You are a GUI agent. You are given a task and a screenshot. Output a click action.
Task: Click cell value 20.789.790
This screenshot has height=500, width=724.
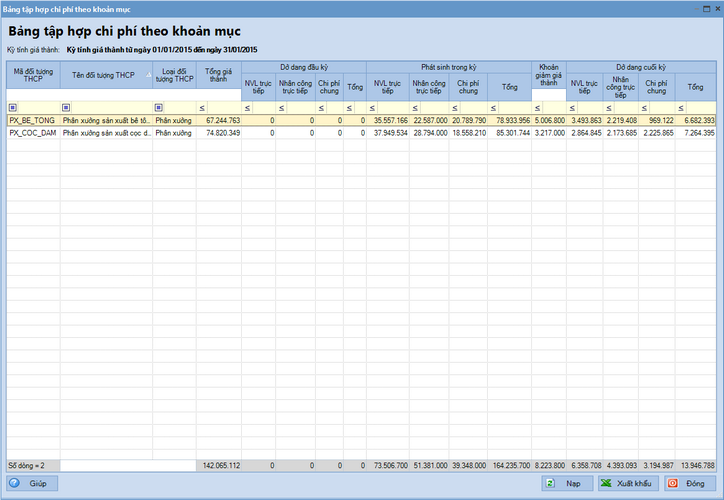coord(468,120)
